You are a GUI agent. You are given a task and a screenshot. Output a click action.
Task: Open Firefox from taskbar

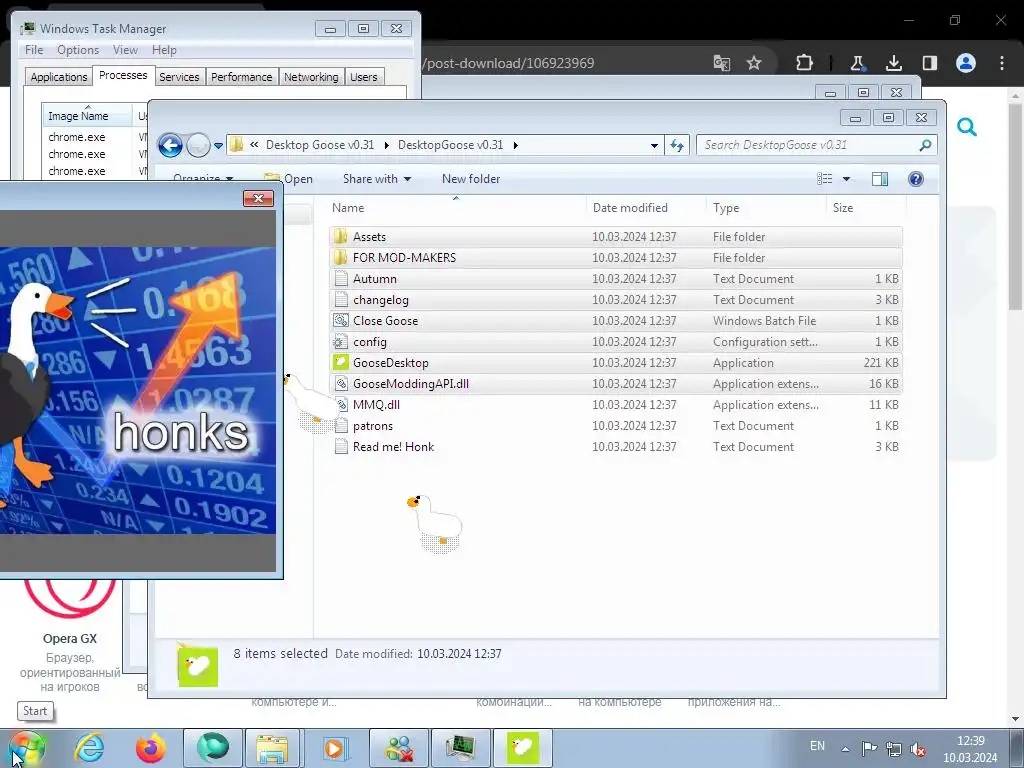tap(150, 748)
